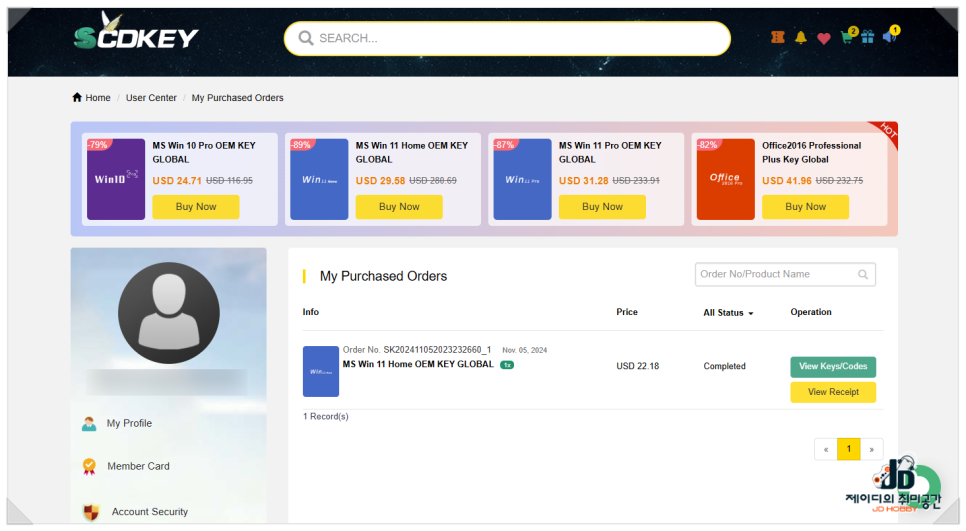Focus Order No/Product Name search field

(785, 274)
